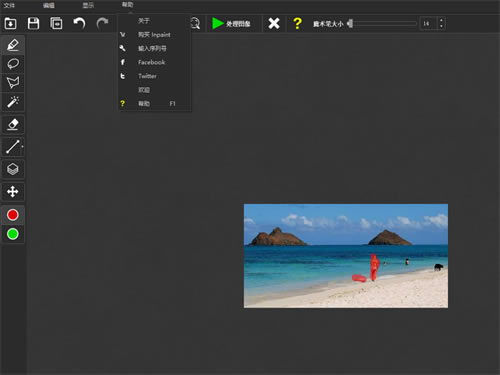Select the Eraser tool
Screen dimensions: 500x375
pyautogui.click(x=13, y=124)
